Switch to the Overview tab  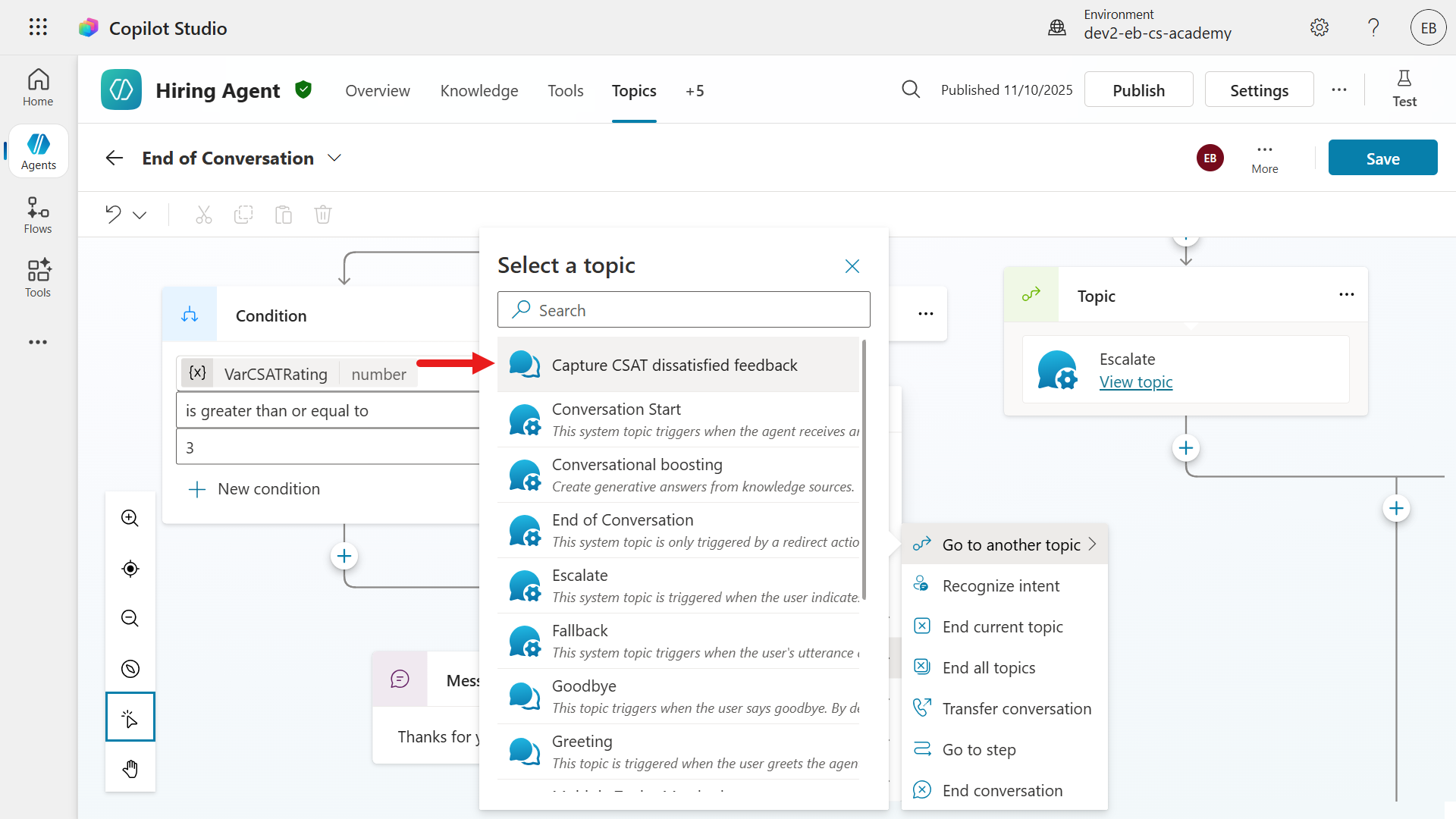378,91
